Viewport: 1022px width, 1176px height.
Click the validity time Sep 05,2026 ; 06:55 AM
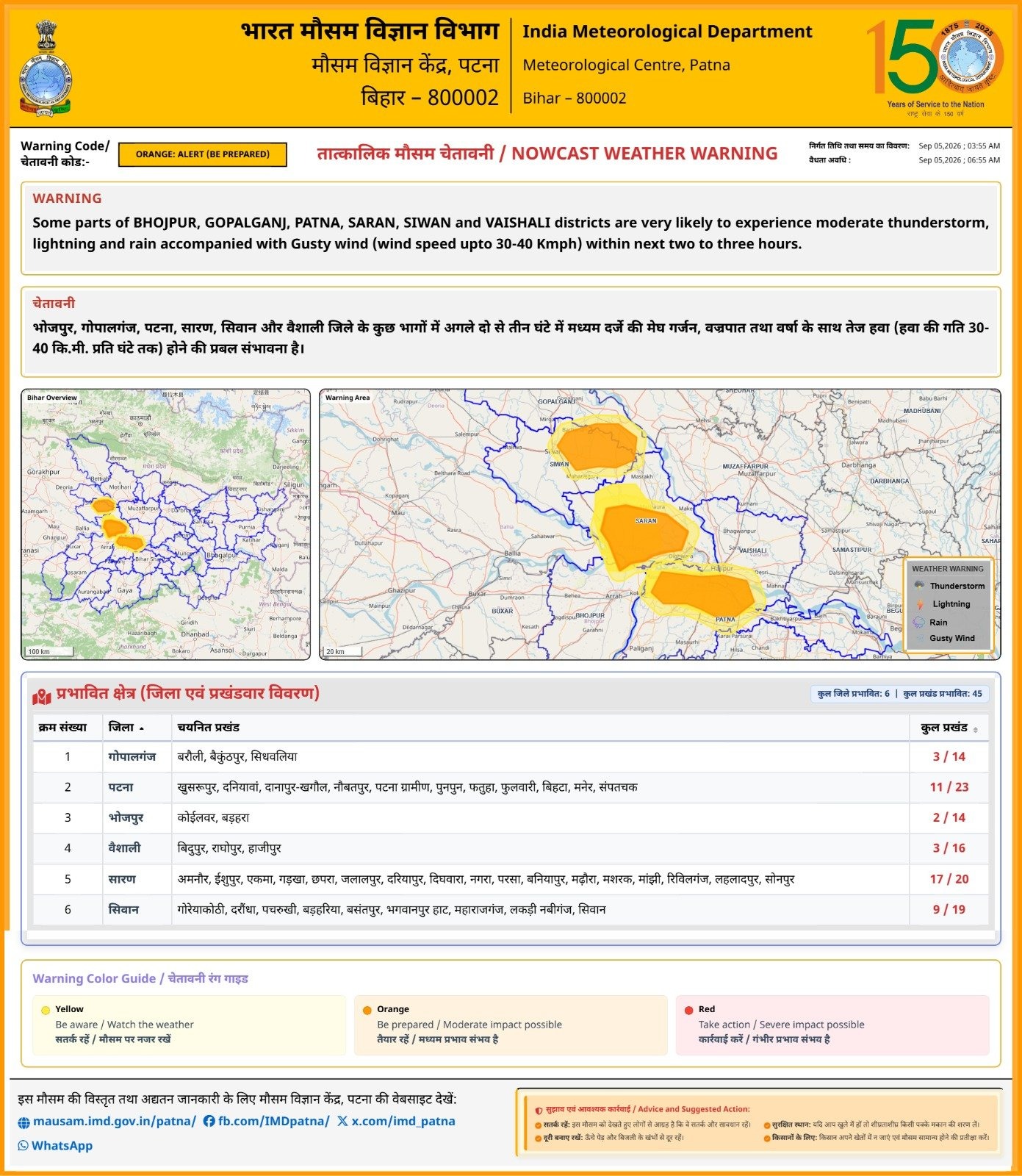pos(959,159)
